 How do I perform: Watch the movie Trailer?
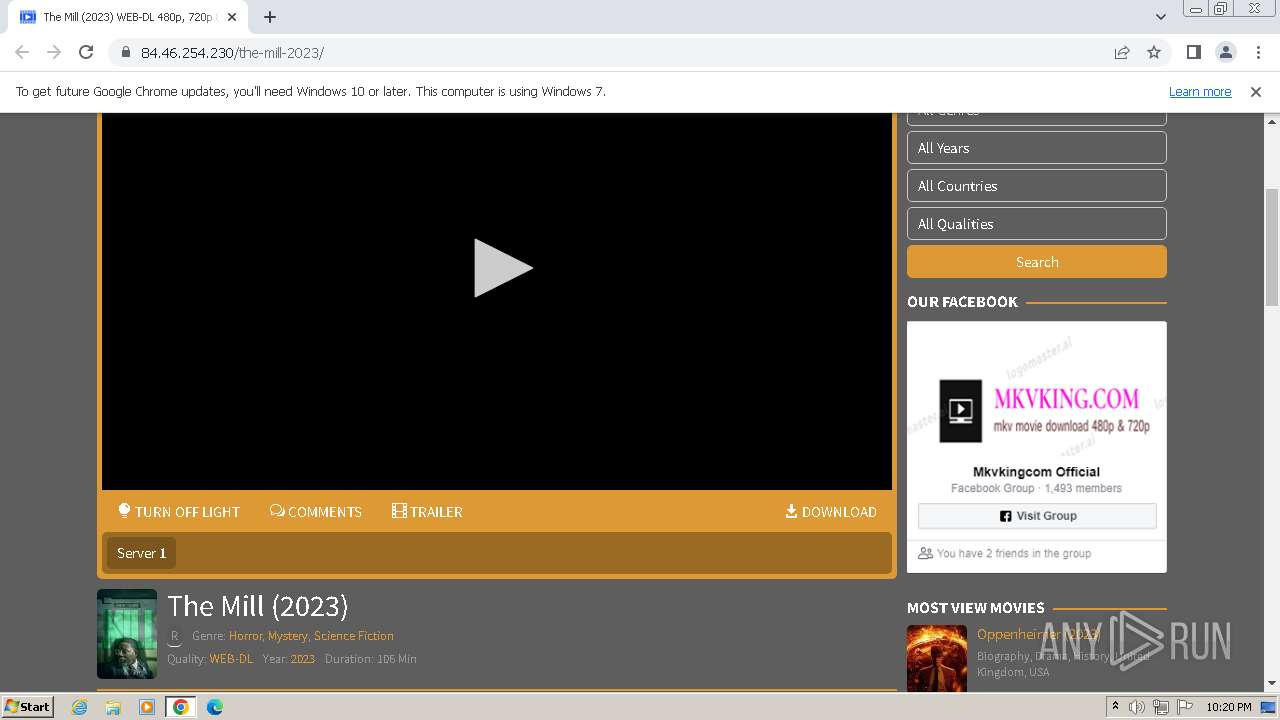[x=427, y=511]
